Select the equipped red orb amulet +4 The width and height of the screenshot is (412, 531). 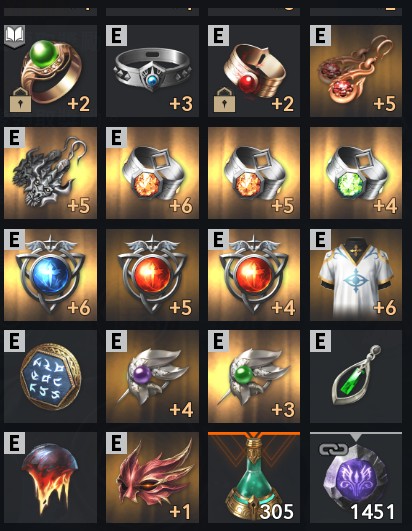pos(254,275)
